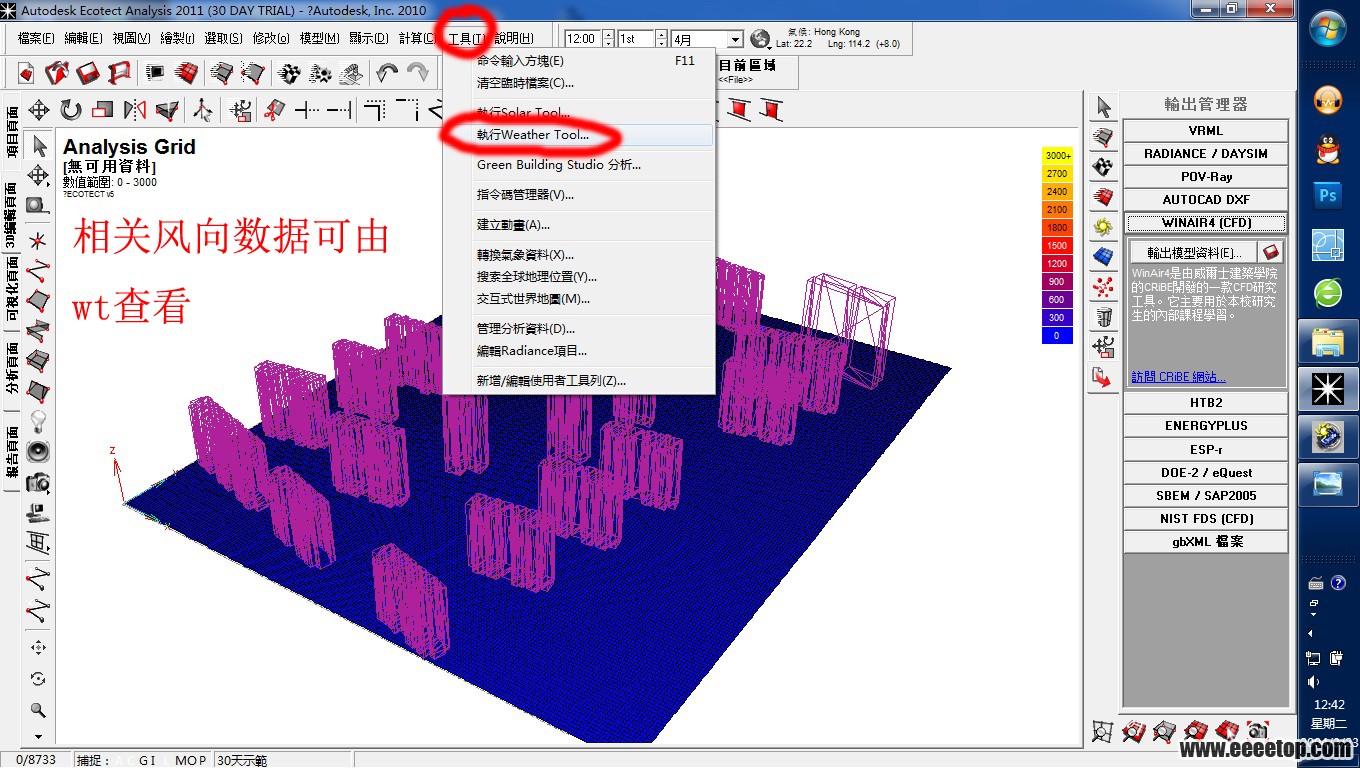Click the time spinner arrows beside 12:00
The height and width of the screenshot is (768, 1360).
tap(606, 39)
